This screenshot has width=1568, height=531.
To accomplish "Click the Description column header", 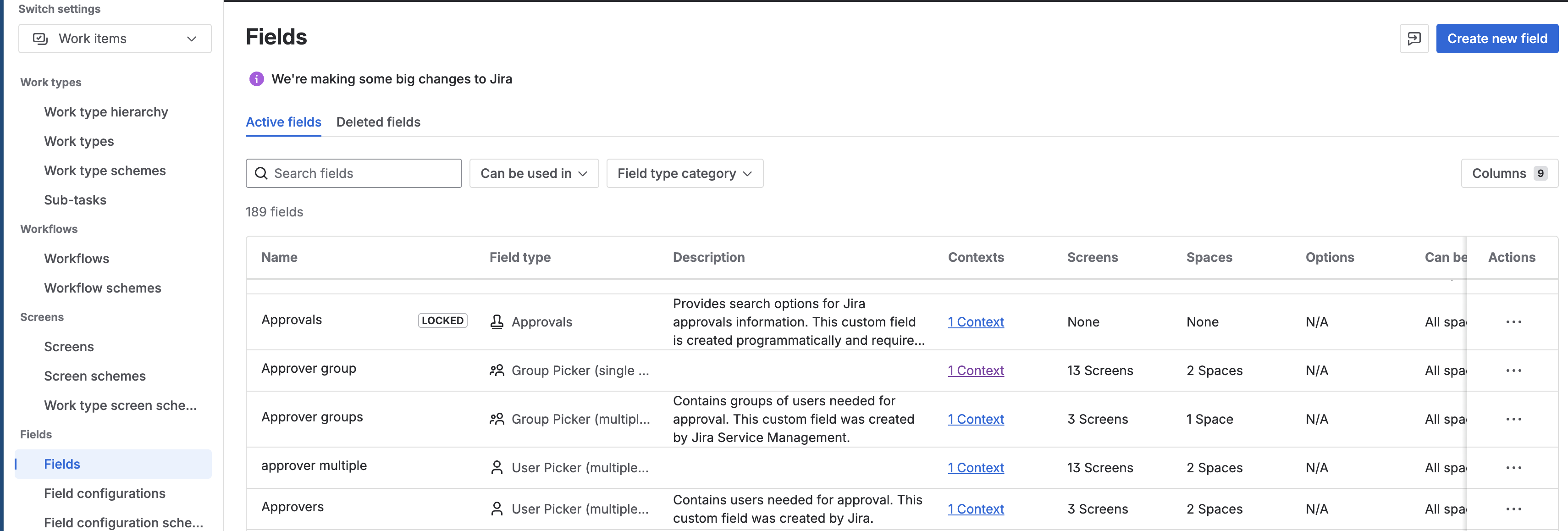I will pyautogui.click(x=708, y=257).
